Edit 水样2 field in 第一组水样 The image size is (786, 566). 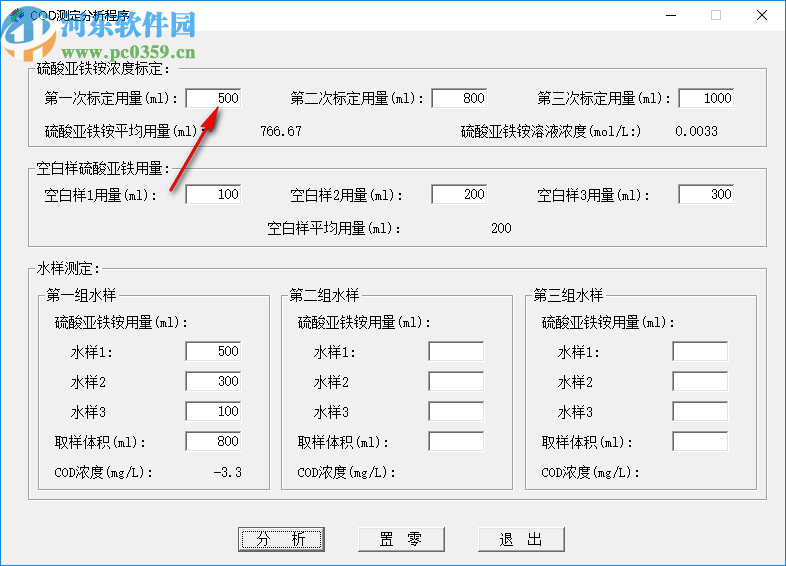pyautogui.click(x=214, y=382)
